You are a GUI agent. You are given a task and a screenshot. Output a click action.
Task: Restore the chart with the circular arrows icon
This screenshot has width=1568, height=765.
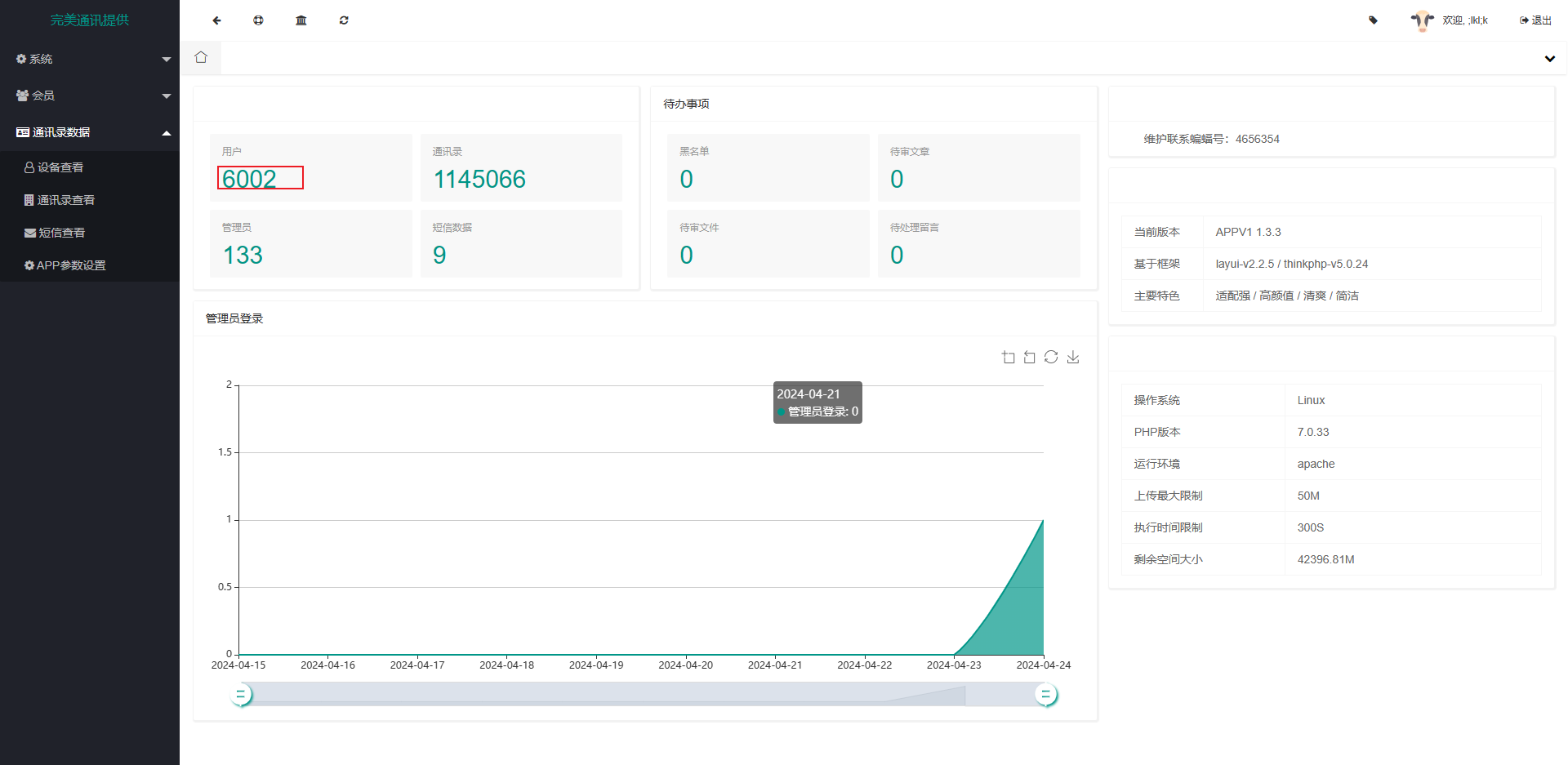coord(1051,357)
